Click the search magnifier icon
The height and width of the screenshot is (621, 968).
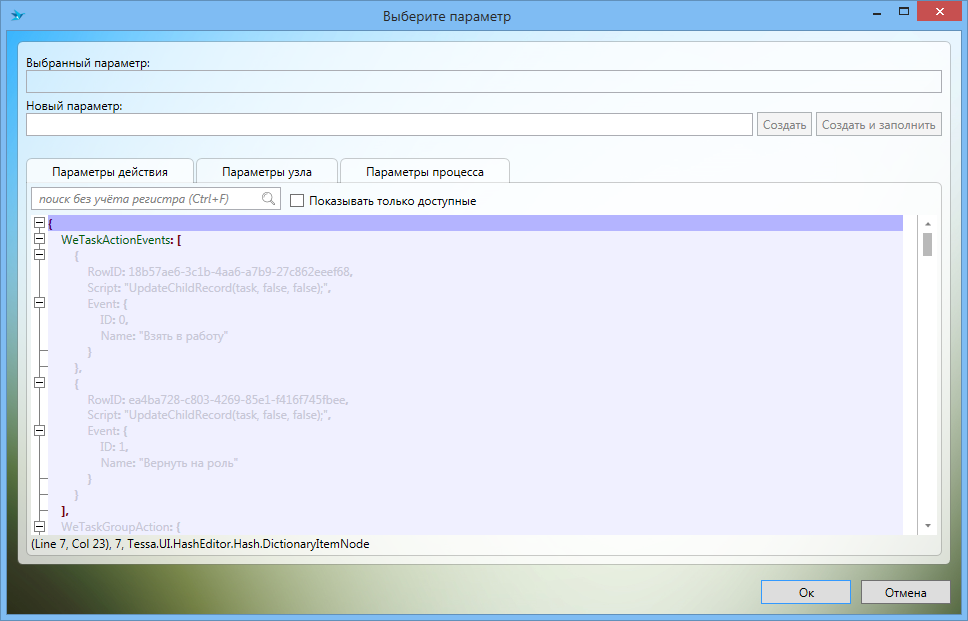[268, 199]
